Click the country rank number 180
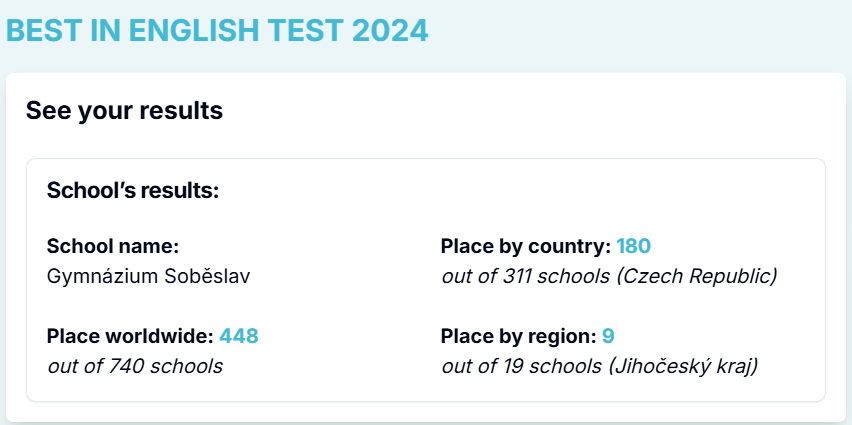Screen dimensions: 852x425 (x=634, y=246)
